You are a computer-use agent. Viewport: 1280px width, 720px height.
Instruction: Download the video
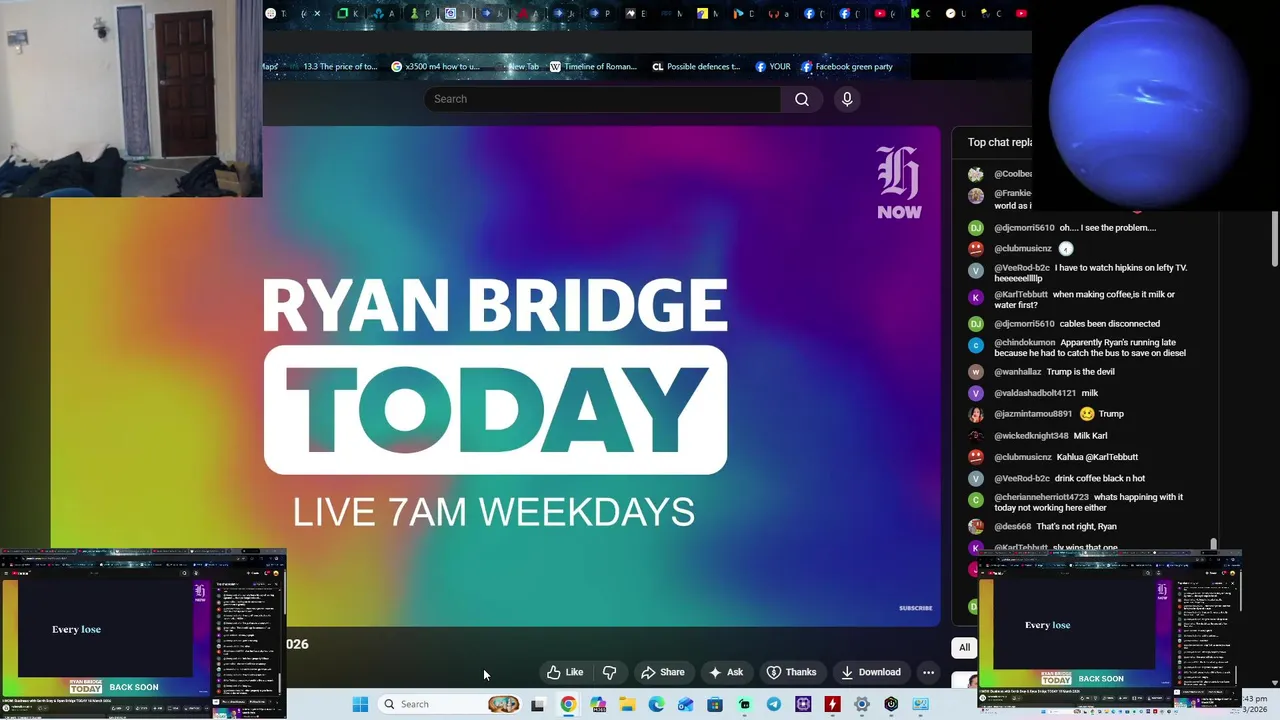tap(870, 672)
